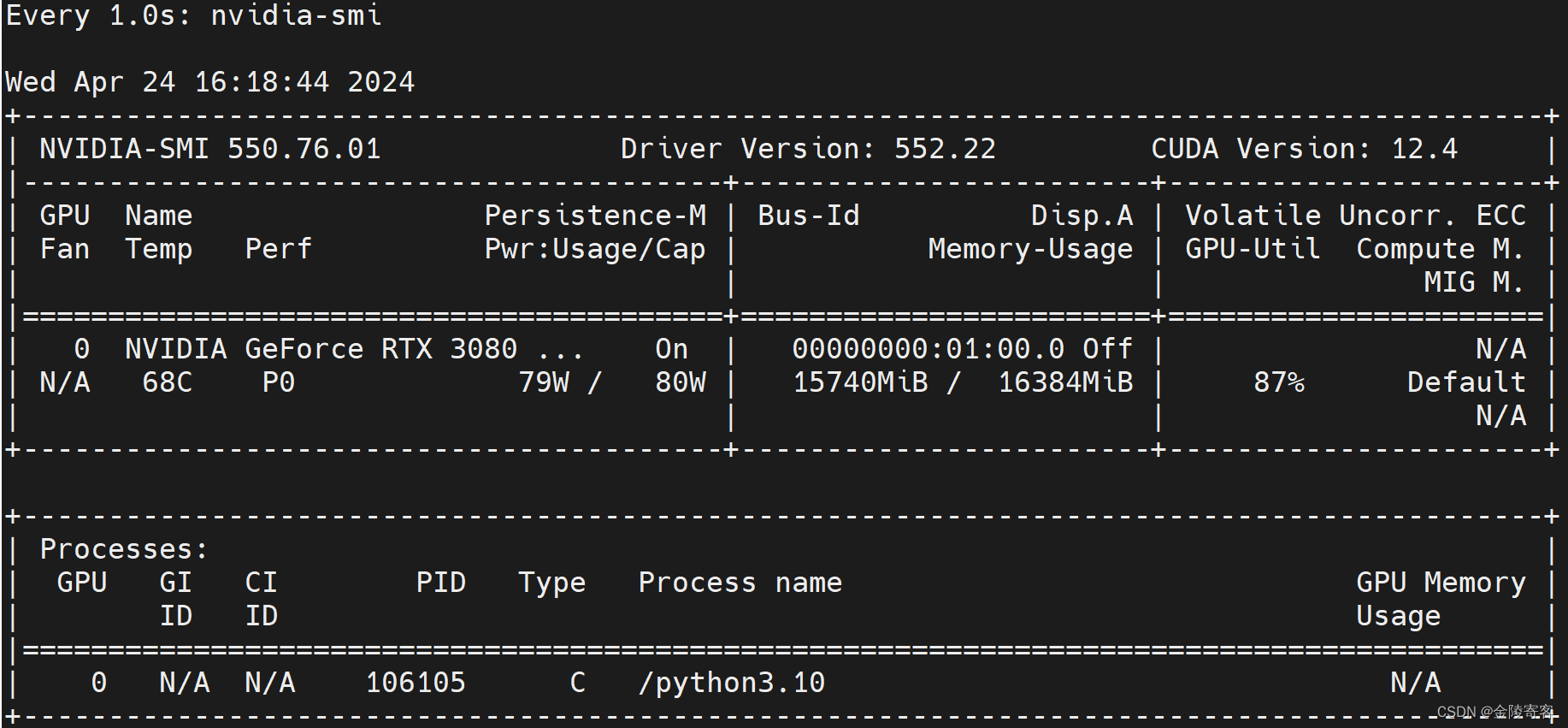Click the 'Temp' column header
The height and width of the screenshot is (728, 1568).
point(159,249)
